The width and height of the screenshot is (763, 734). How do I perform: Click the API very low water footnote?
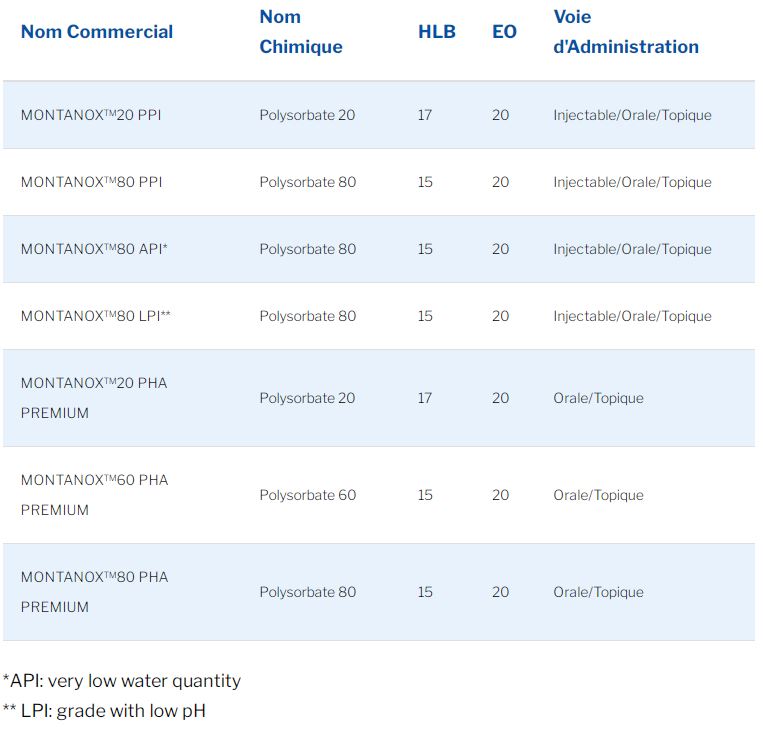[121, 681]
